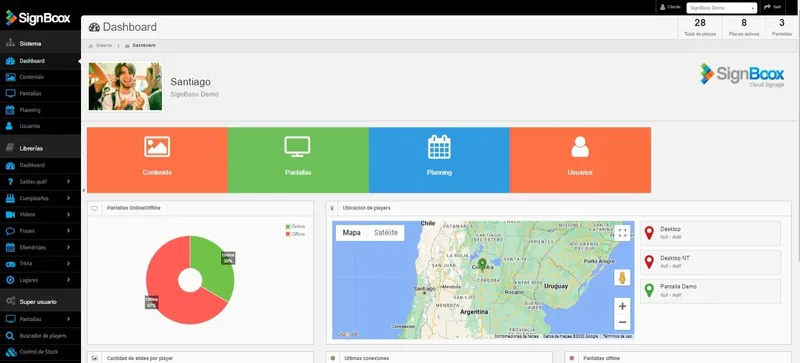The width and height of the screenshot is (800, 363).
Task: Click the green marker near Córdoba on the map
Action: pos(482,264)
